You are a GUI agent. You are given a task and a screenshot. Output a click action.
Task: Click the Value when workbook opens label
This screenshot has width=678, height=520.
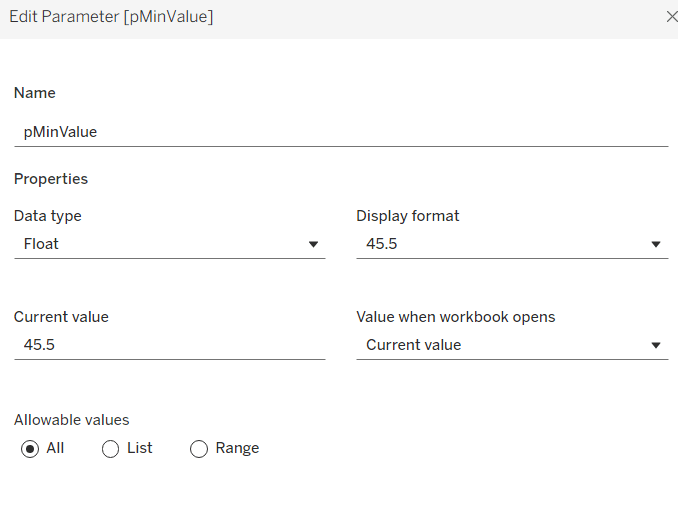click(455, 317)
